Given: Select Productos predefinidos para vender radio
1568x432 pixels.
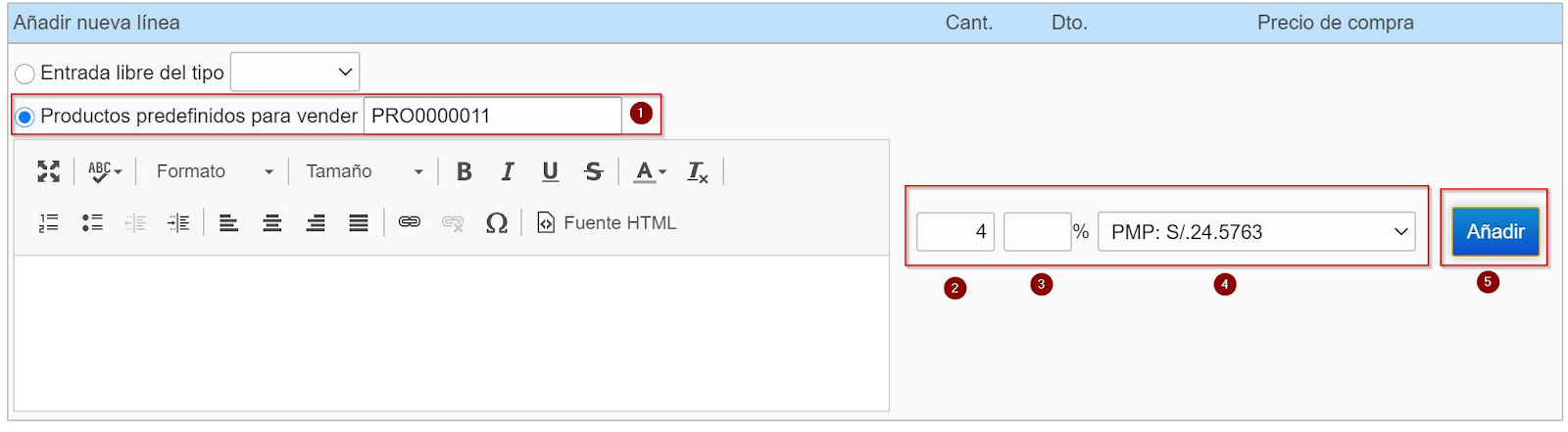Looking at the screenshot, I should click(x=24, y=117).
